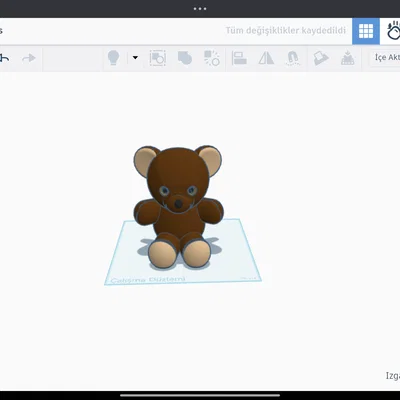Click the 'Tüm değişiklikler kaydedildi' status text
Viewport: 400px width, 400px height.
click(286, 31)
